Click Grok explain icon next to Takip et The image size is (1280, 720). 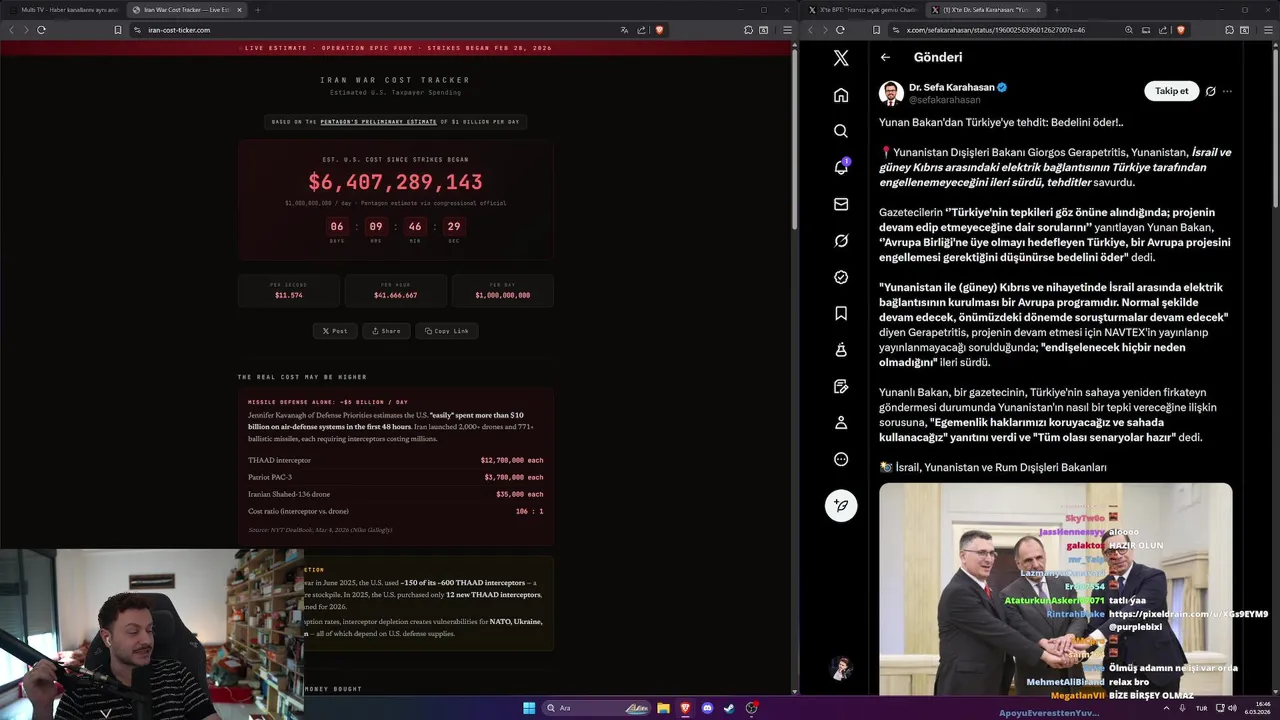tap(1210, 91)
